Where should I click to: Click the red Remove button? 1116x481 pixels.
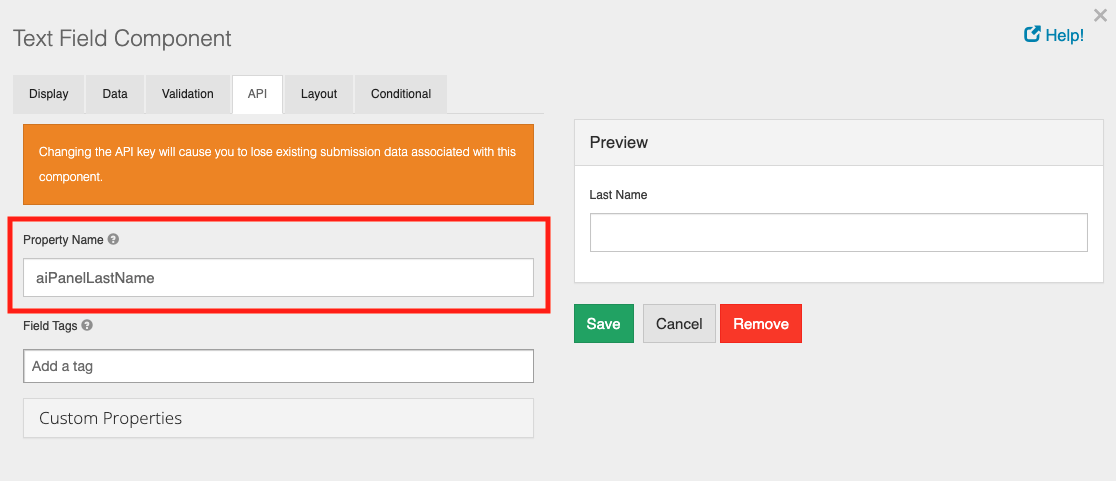(760, 324)
